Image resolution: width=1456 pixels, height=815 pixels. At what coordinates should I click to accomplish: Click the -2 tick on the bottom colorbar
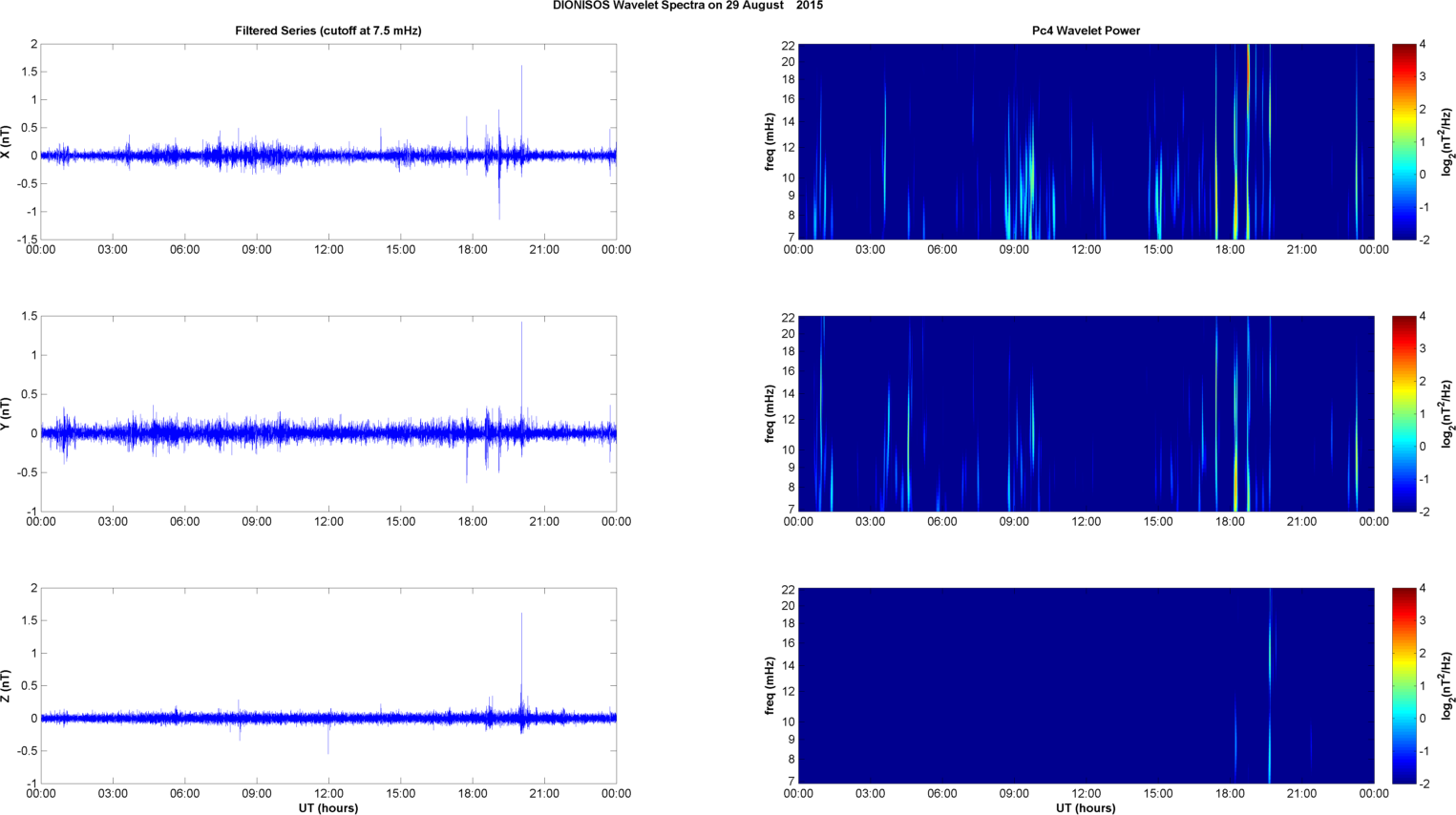[x=1424, y=784]
